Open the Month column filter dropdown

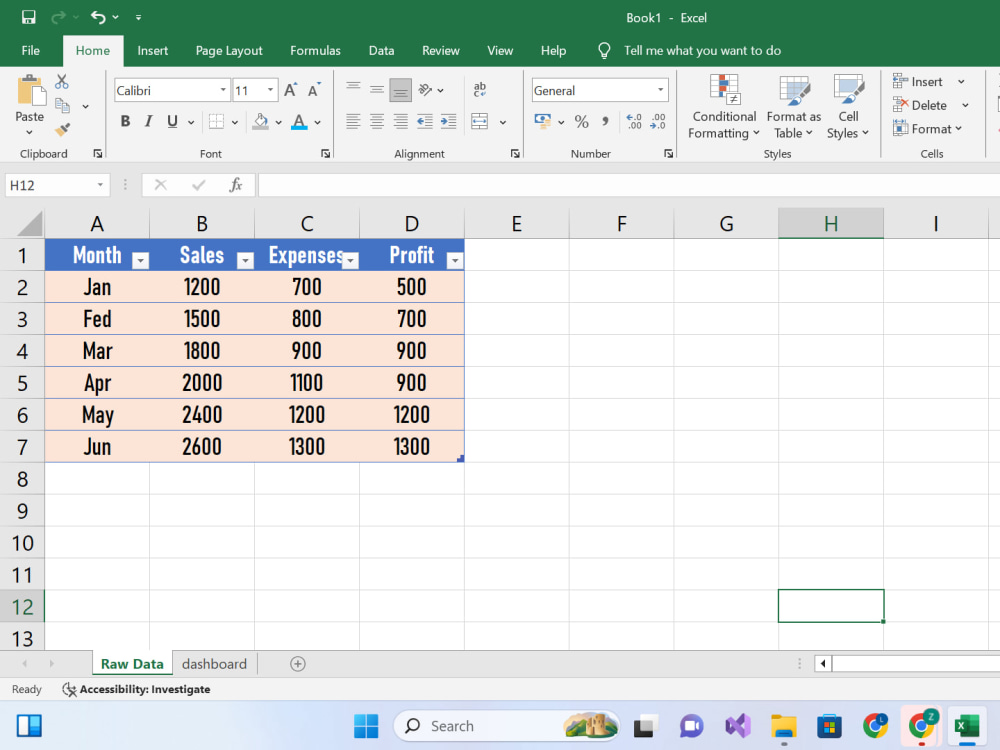(140, 260)
